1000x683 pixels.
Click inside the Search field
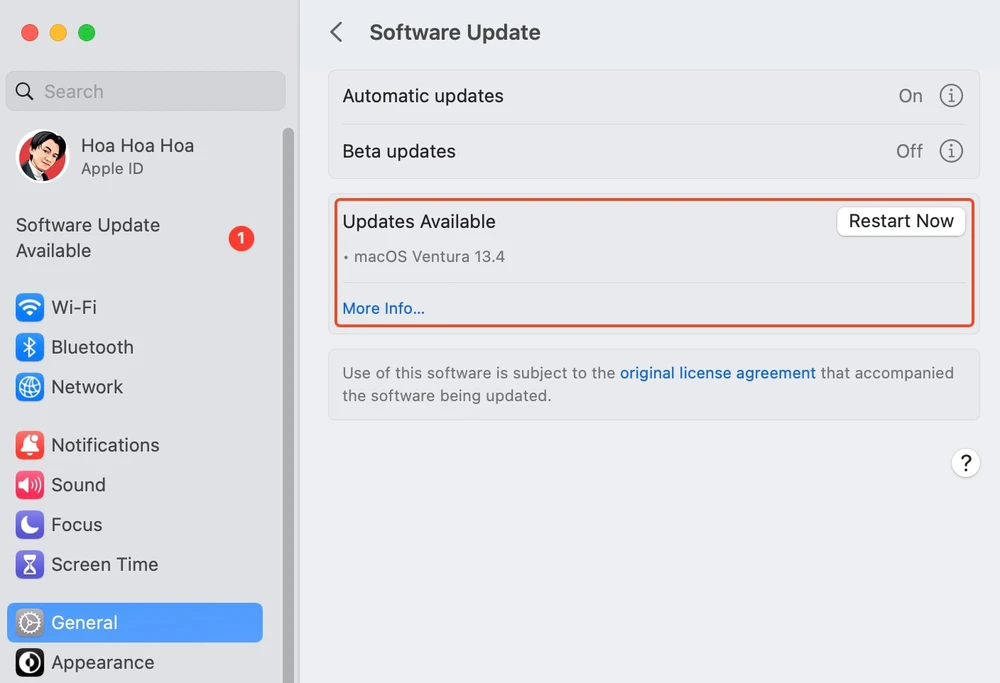[x=145, y=91]
